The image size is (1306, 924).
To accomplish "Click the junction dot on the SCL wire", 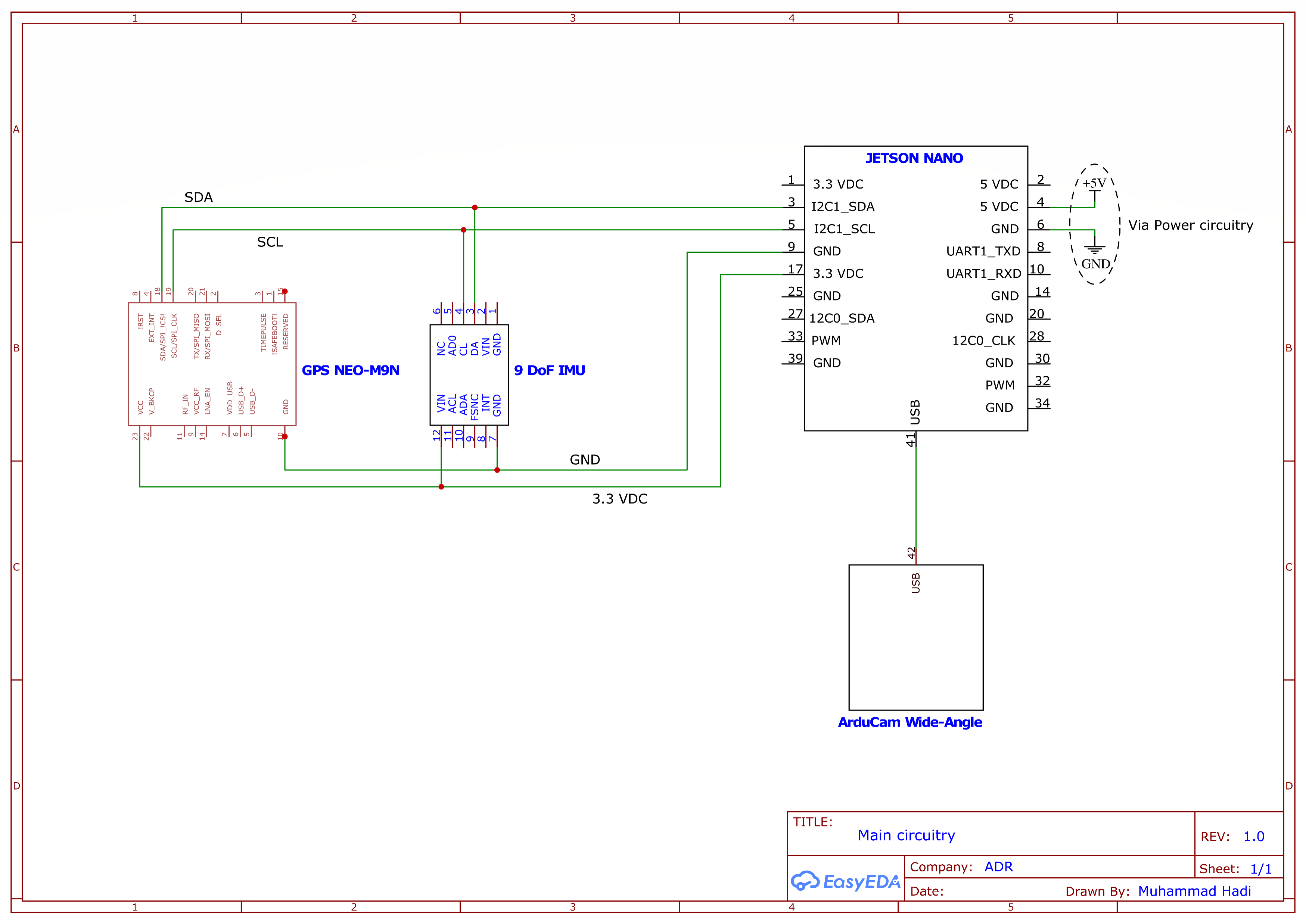I will (463, 230).
